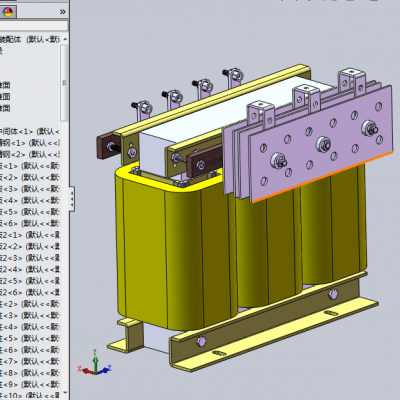Open the DisplayManager color ball tab

pyautogui.click(x=7, y=12)
